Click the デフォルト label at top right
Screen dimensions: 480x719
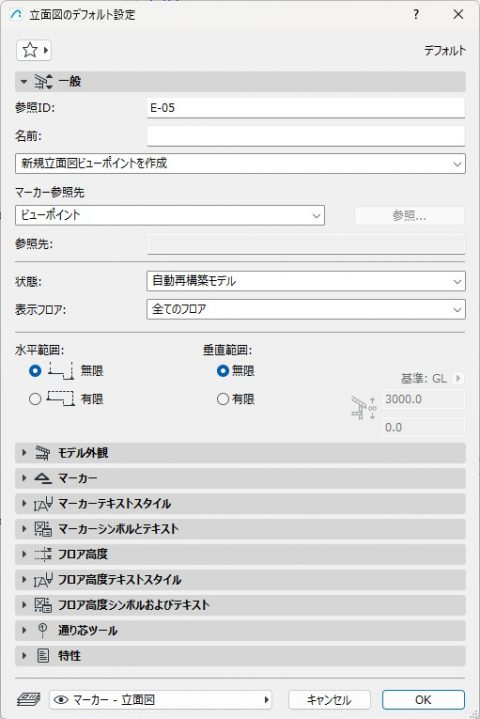pos(445,50)
